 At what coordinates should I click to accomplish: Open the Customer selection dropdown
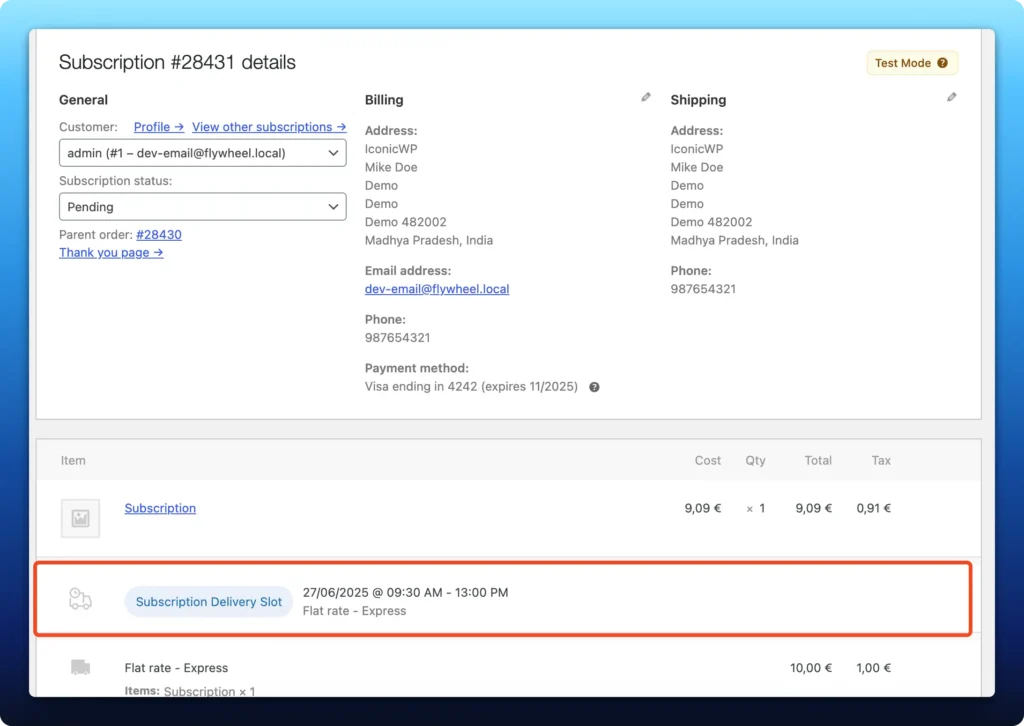pyautogui.click(x=202, y=153)
